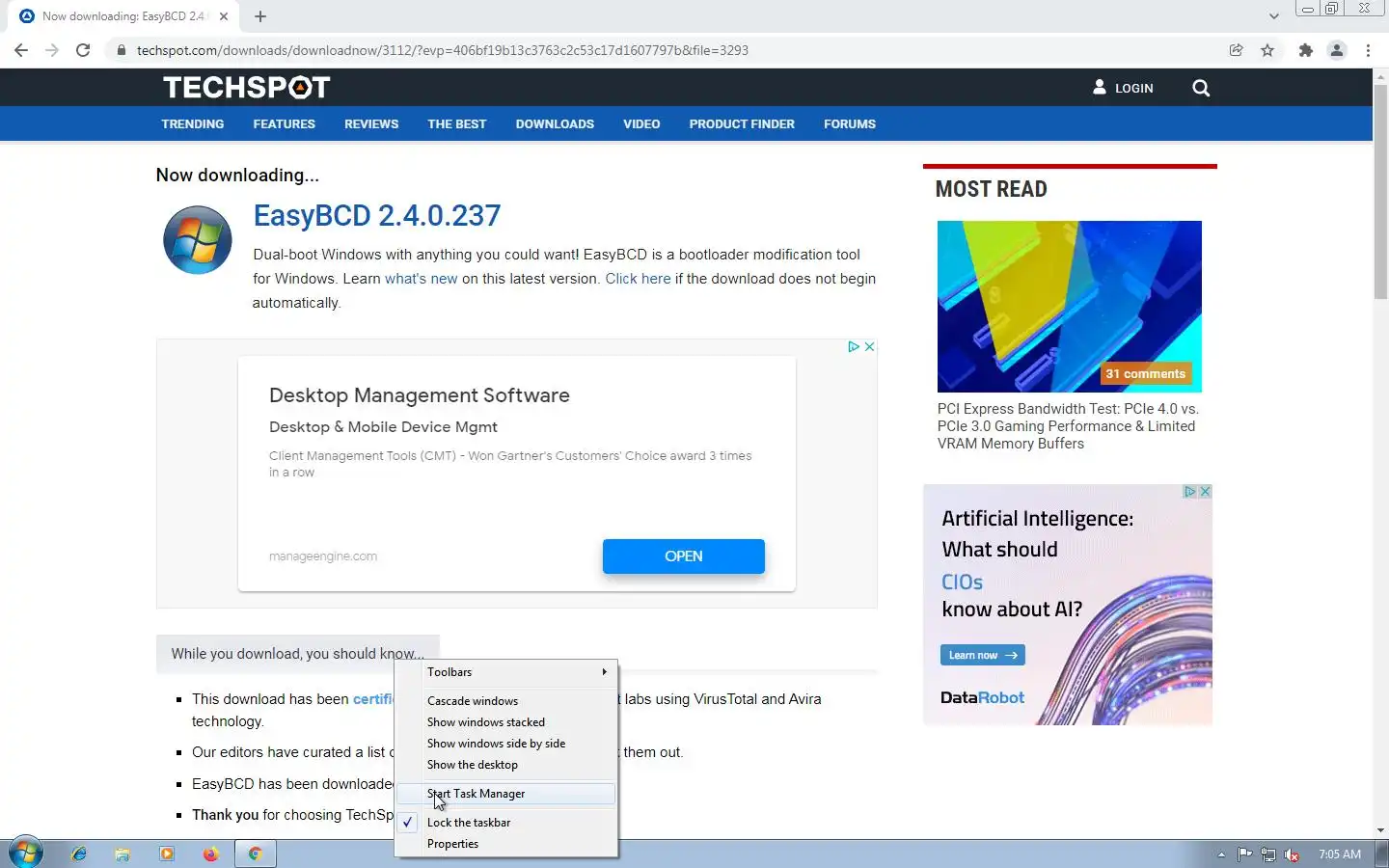Image resolution: width=1389 pixels, height=868 pixels.
Task: Open THE BEST nav item
Action: [457, 123]
